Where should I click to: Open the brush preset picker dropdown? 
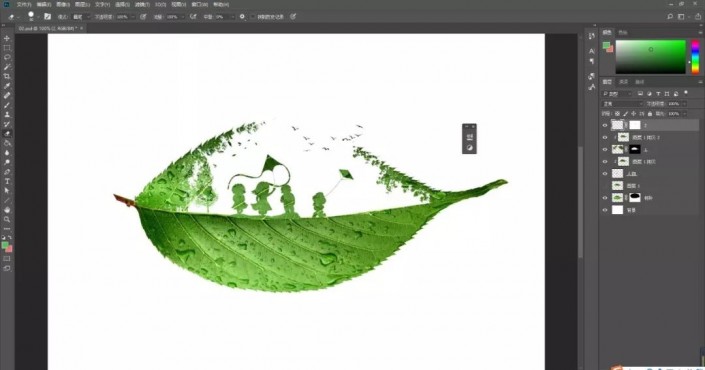38,17
